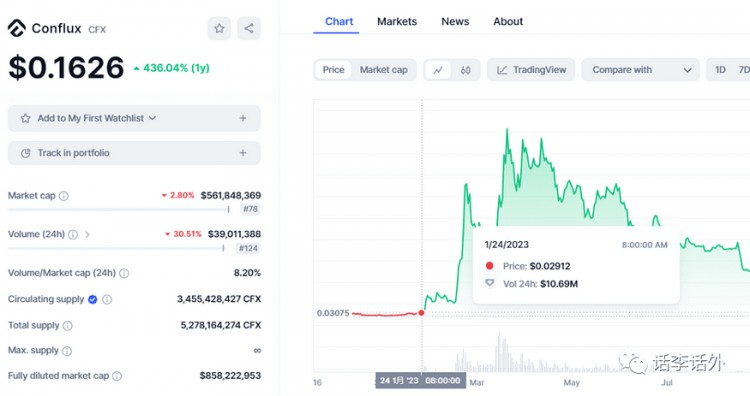
Task: Star Conflux as a favorite
Action: 219,29
